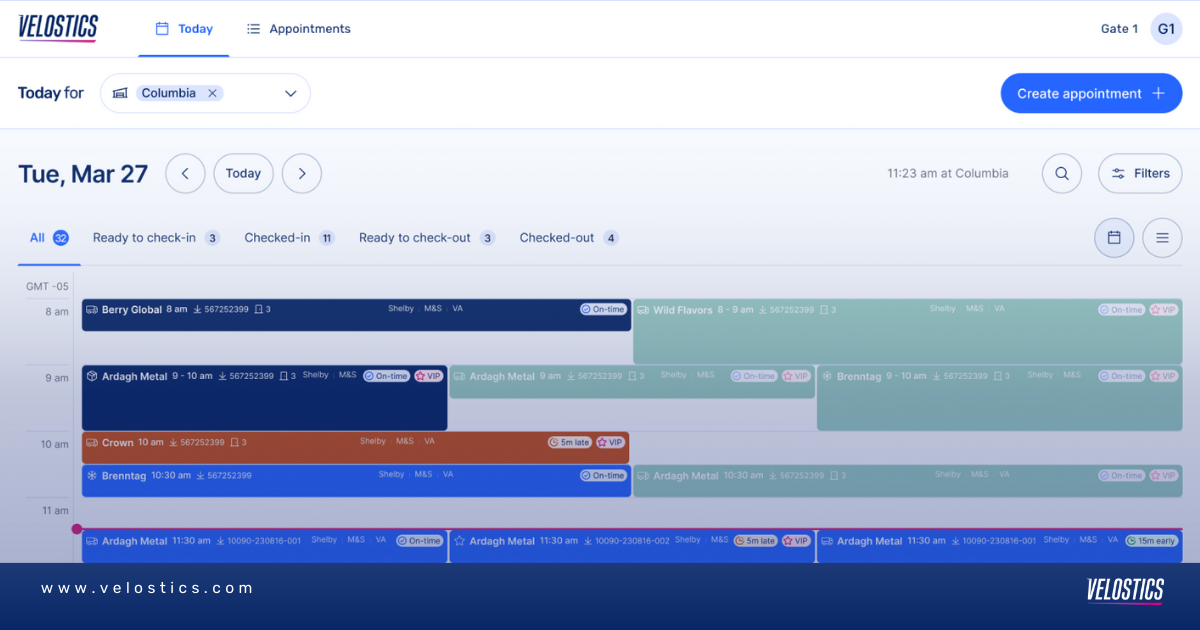Select the All status tab
Image resolution: width=1200 pixels, height=630 pixels.
pos(49,238)
